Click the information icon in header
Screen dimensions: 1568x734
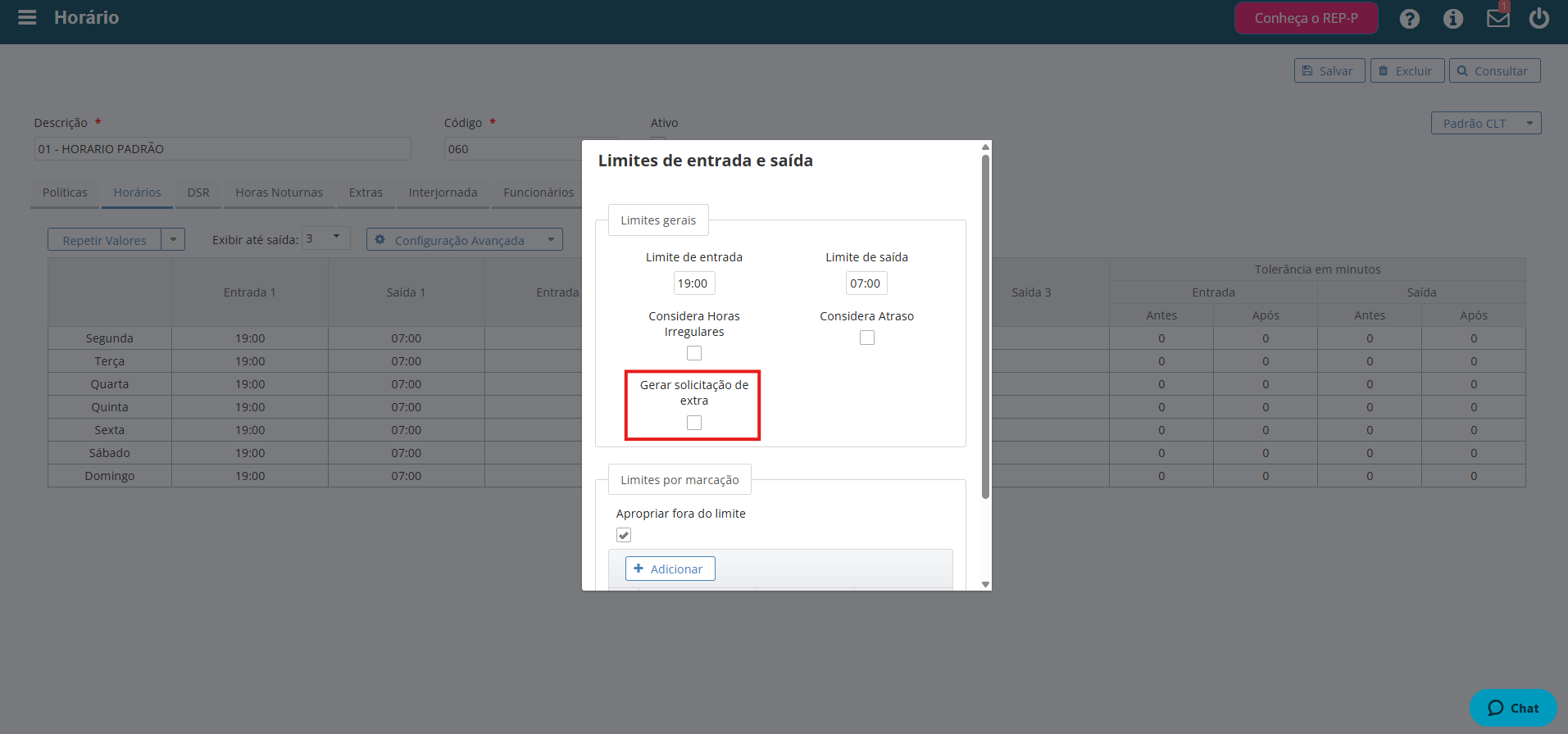[1452, 18]
